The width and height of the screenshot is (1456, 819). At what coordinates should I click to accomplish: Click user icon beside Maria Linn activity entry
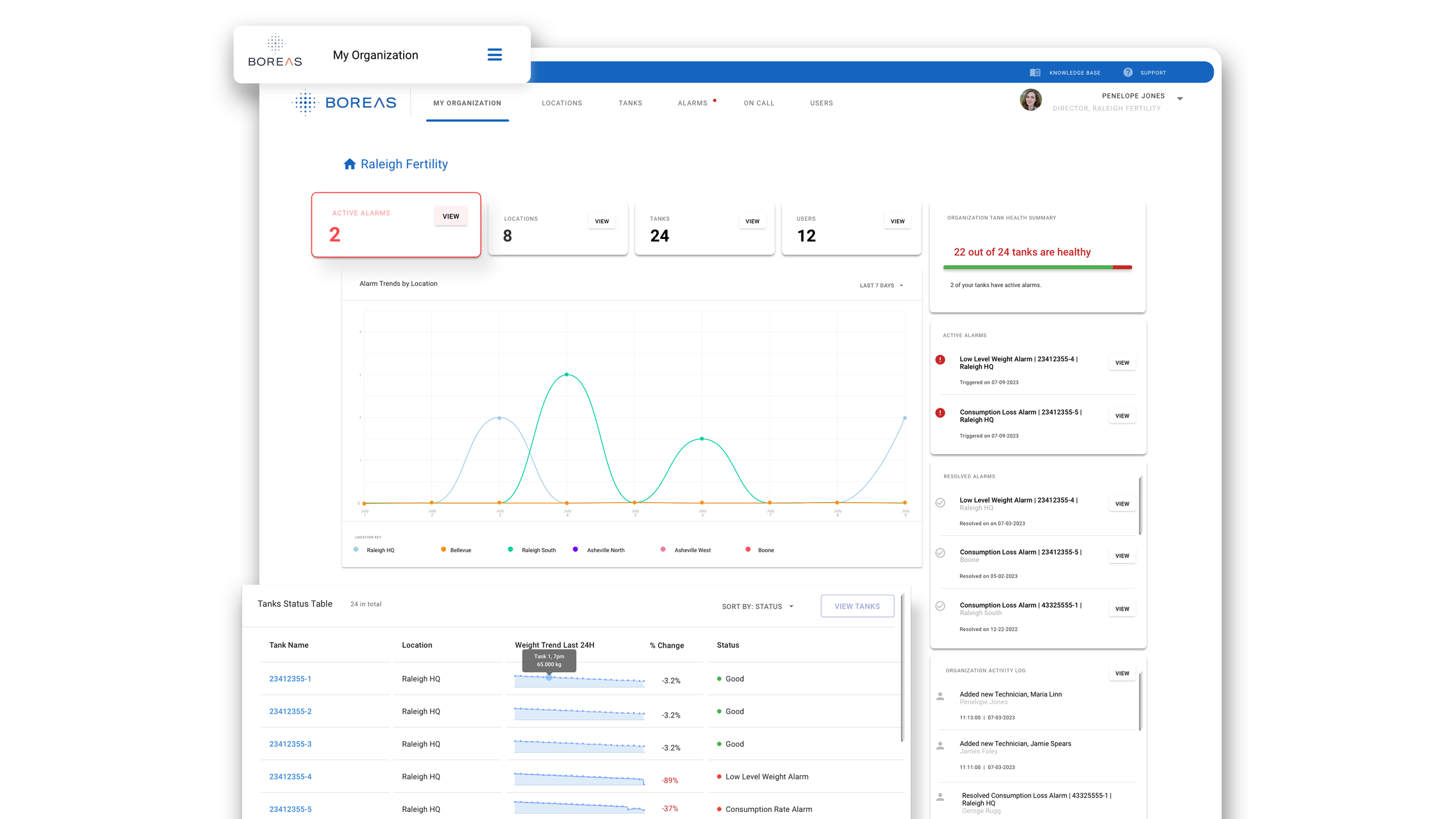point(940,696)
